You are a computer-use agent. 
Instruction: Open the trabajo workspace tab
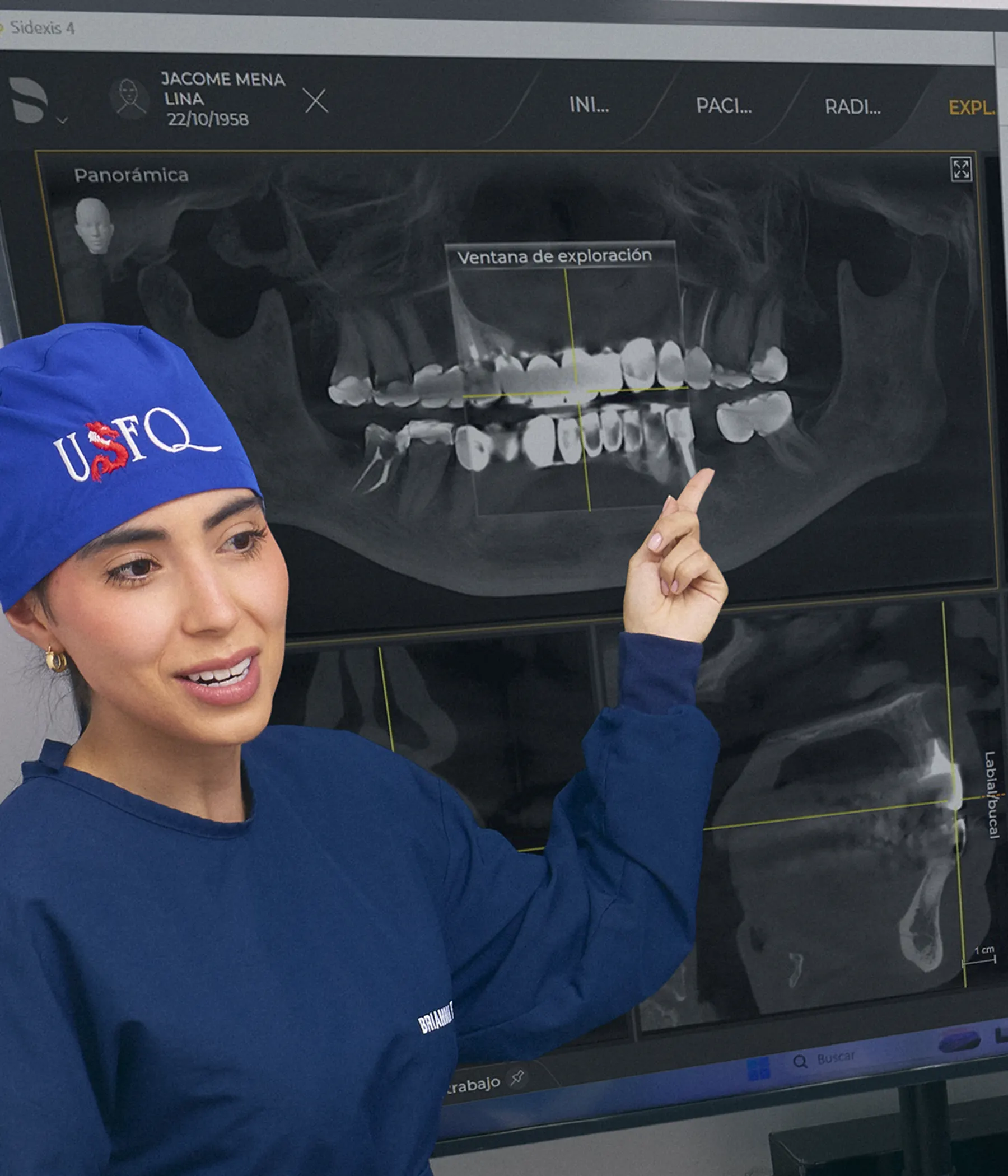[473, 1085]
